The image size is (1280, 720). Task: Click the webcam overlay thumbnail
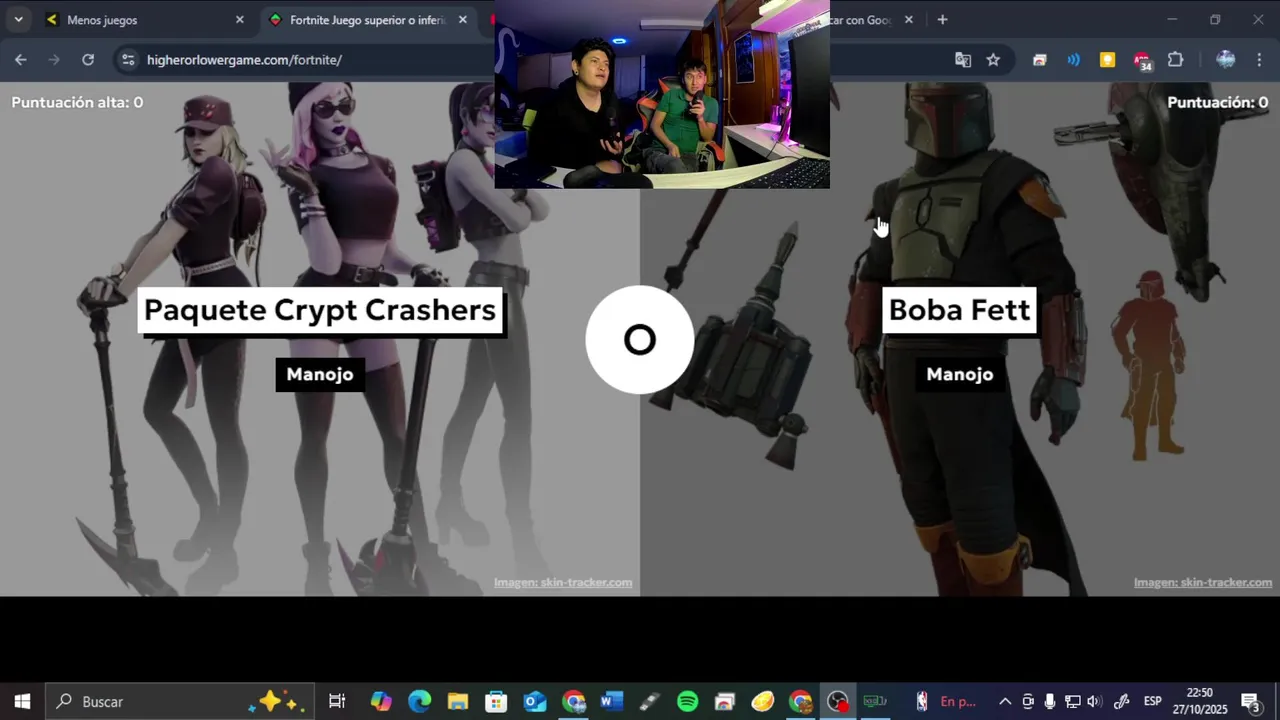pos(662,94)
